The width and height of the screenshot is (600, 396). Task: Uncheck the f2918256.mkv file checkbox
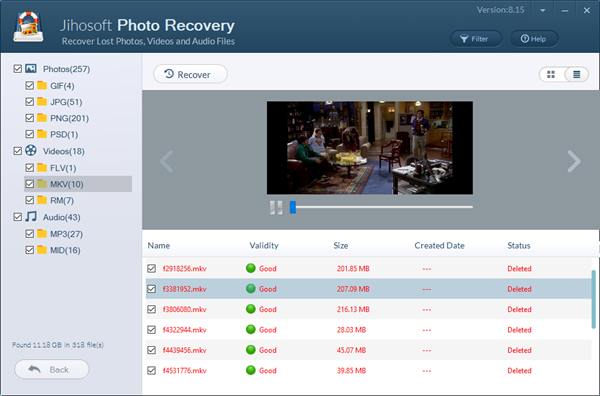(x=152, y=268)
